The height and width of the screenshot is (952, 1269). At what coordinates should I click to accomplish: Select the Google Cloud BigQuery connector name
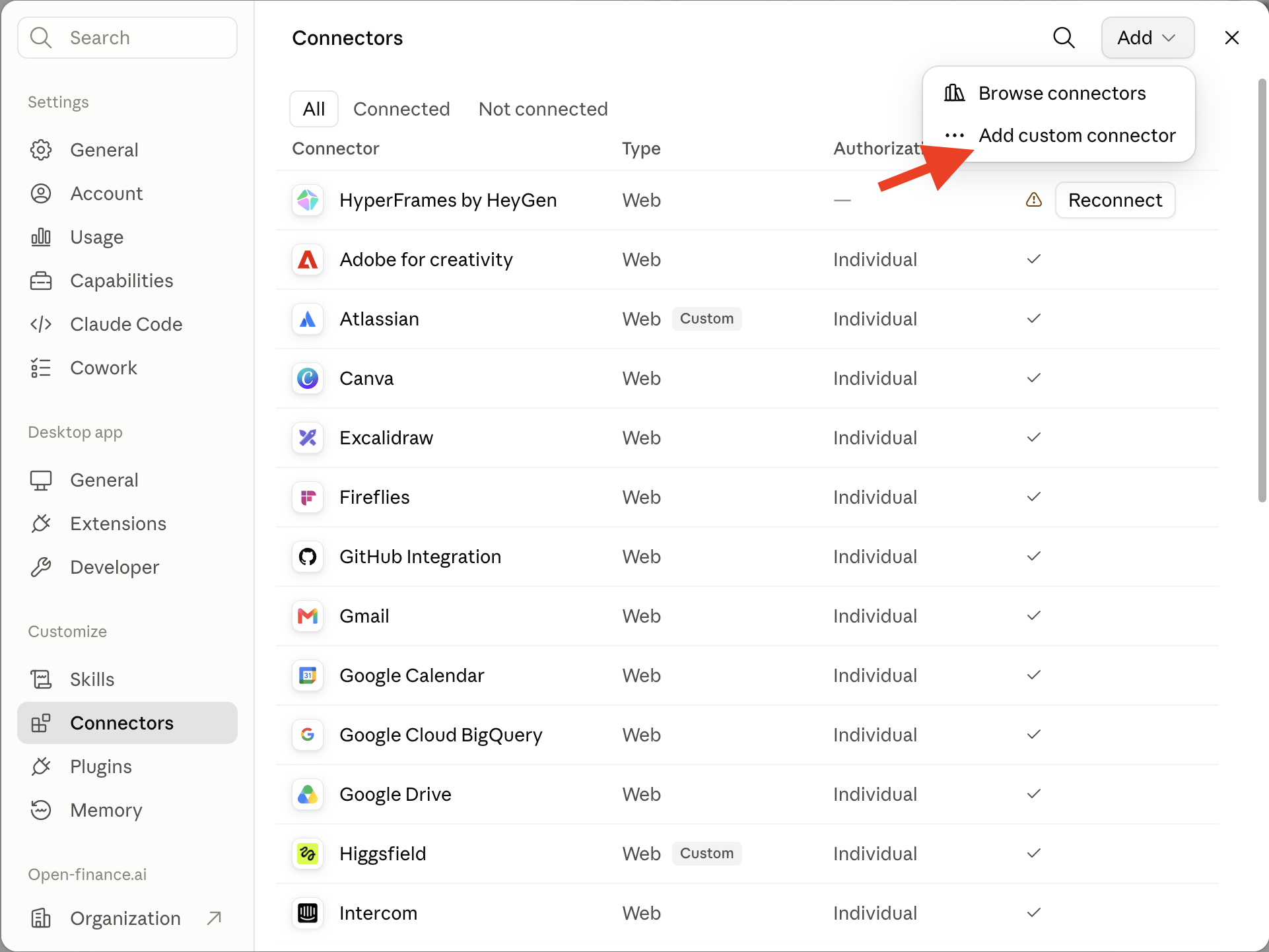tap(441, 735)
